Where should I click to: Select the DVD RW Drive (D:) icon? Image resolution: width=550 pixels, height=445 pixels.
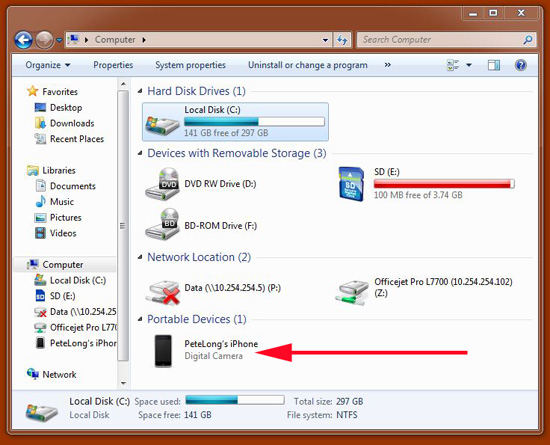pyautogui.click(x=163, y=184)
